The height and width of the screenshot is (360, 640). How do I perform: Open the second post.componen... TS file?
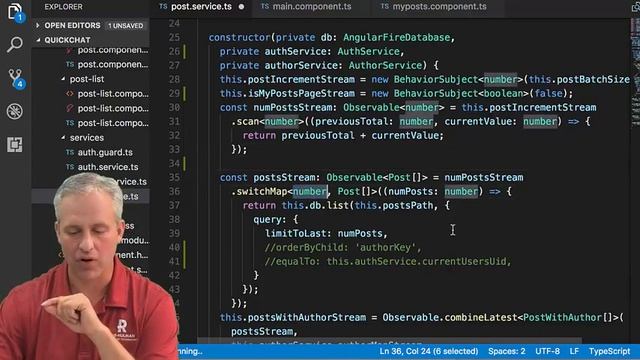click(x=113, y=64)
